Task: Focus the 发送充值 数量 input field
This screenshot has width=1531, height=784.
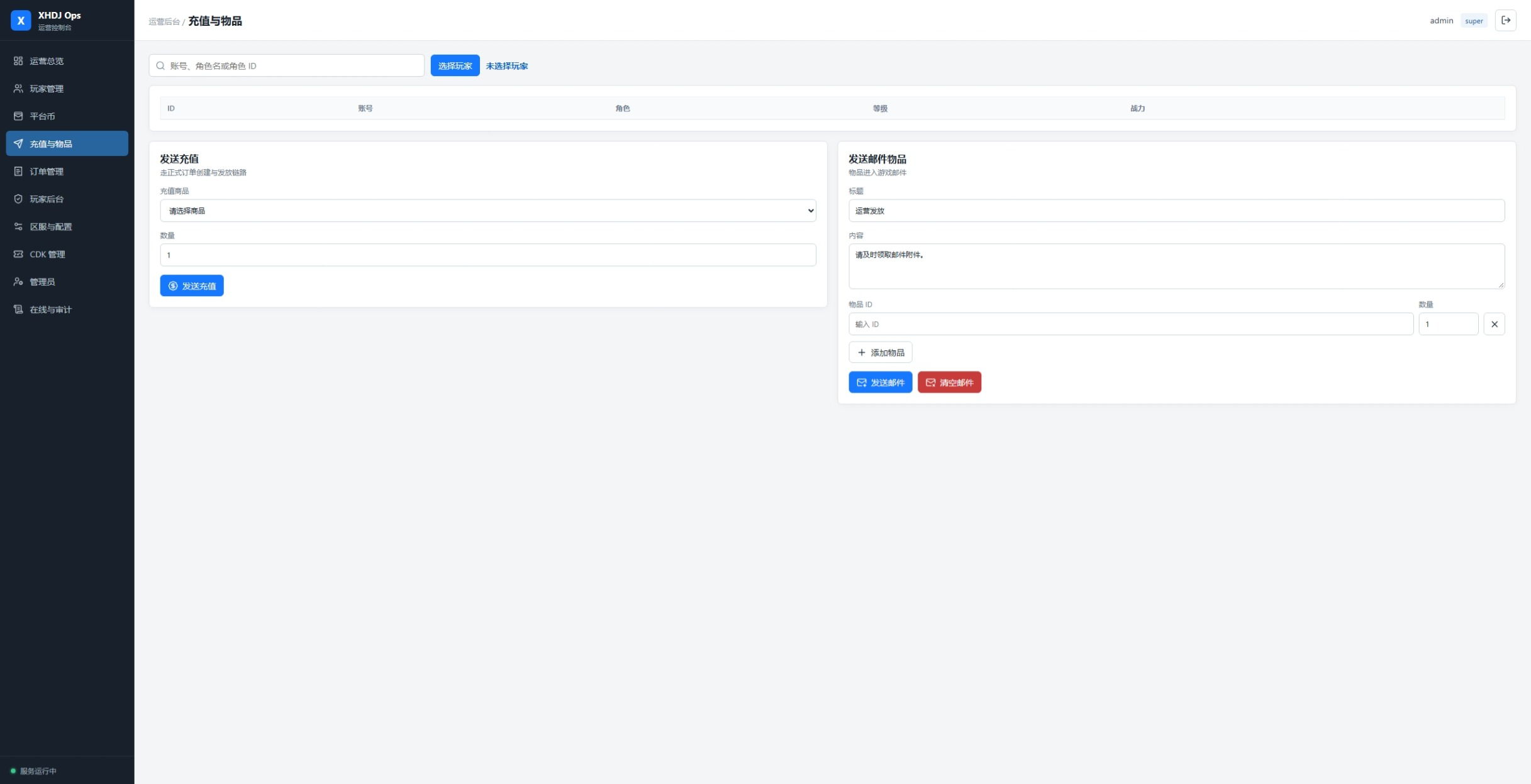Action: point(488,255)
